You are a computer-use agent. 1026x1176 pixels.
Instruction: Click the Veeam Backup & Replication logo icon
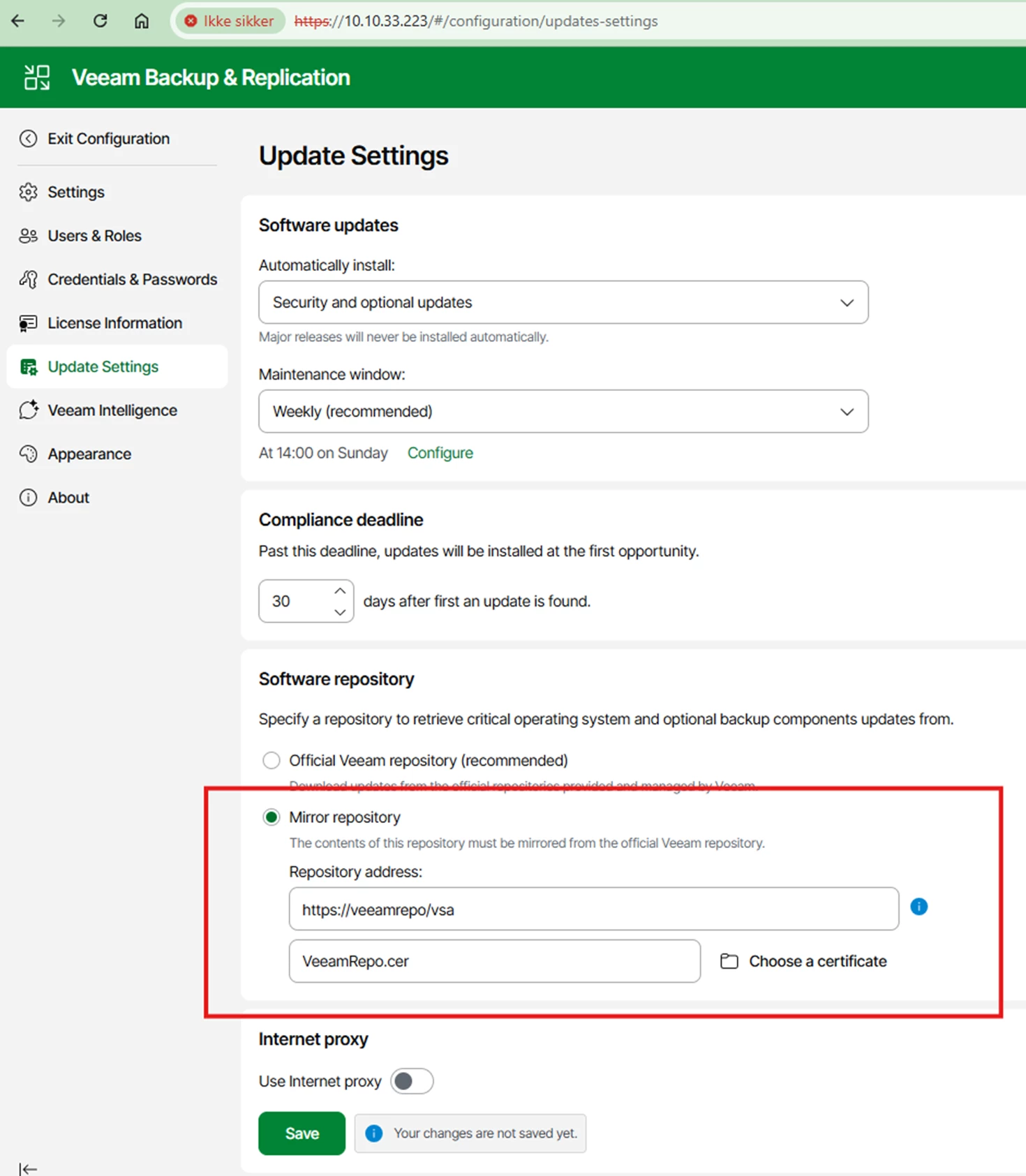(37, 77)
